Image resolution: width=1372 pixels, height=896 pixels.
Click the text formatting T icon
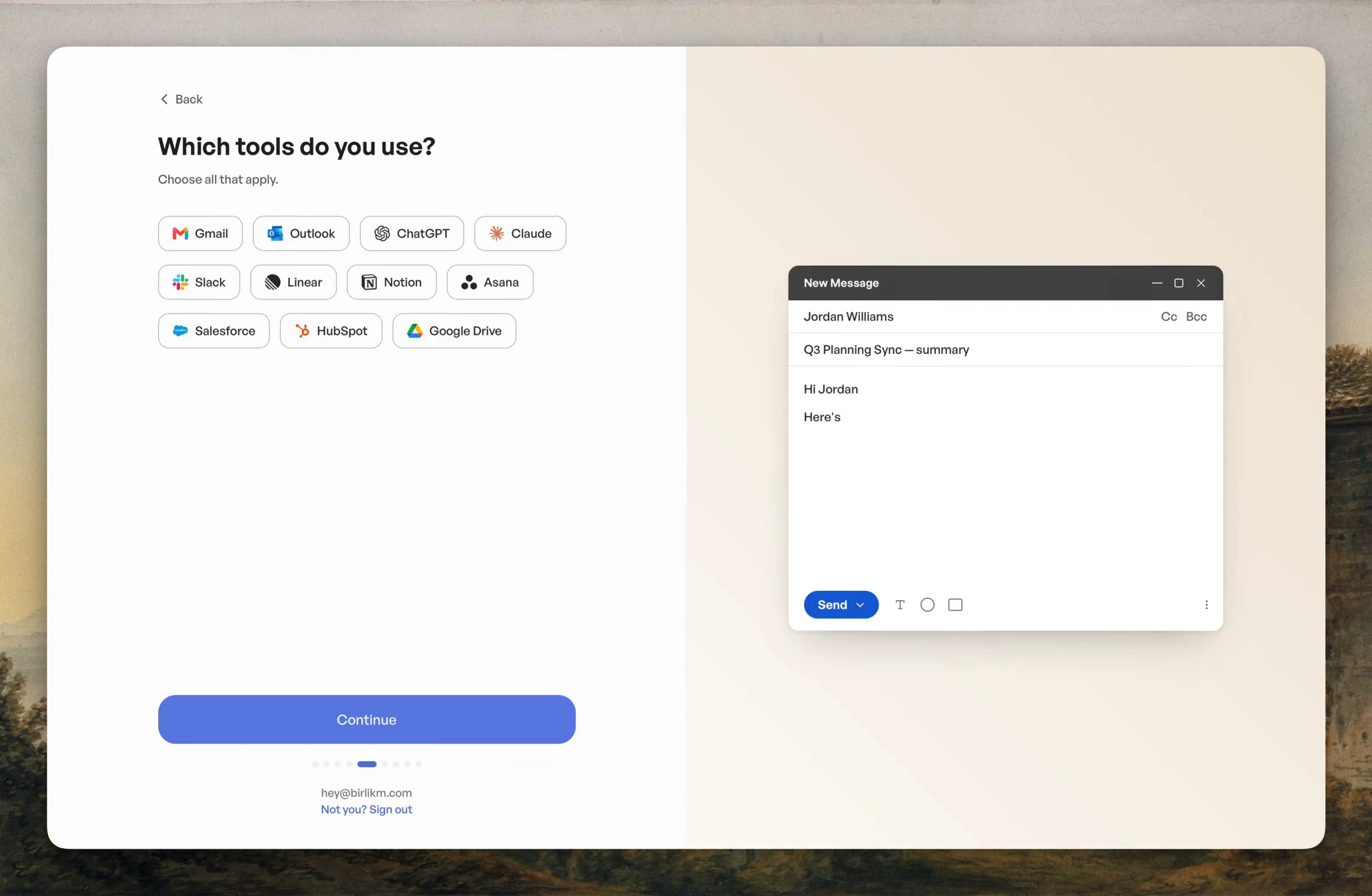(900, 605)
